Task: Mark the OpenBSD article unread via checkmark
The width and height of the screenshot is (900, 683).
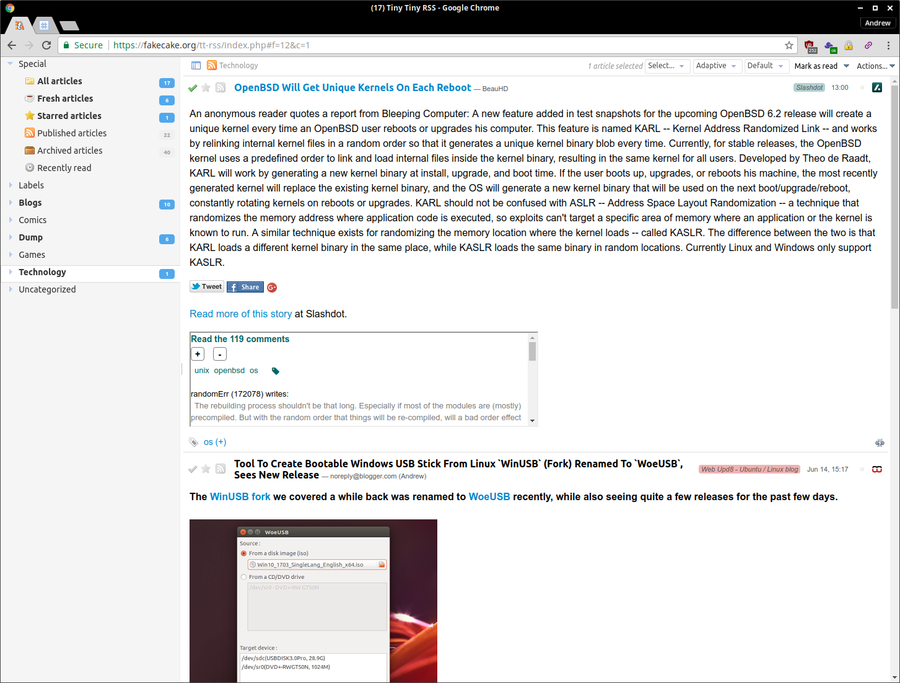Action: tap(192, 88)
